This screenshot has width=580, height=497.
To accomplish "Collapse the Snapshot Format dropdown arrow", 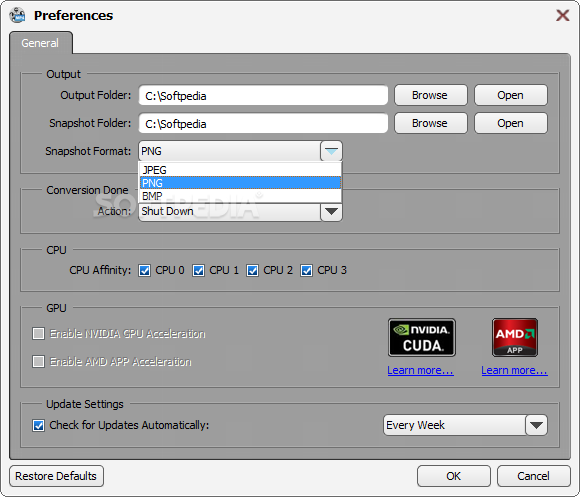I will pos(331,151).
